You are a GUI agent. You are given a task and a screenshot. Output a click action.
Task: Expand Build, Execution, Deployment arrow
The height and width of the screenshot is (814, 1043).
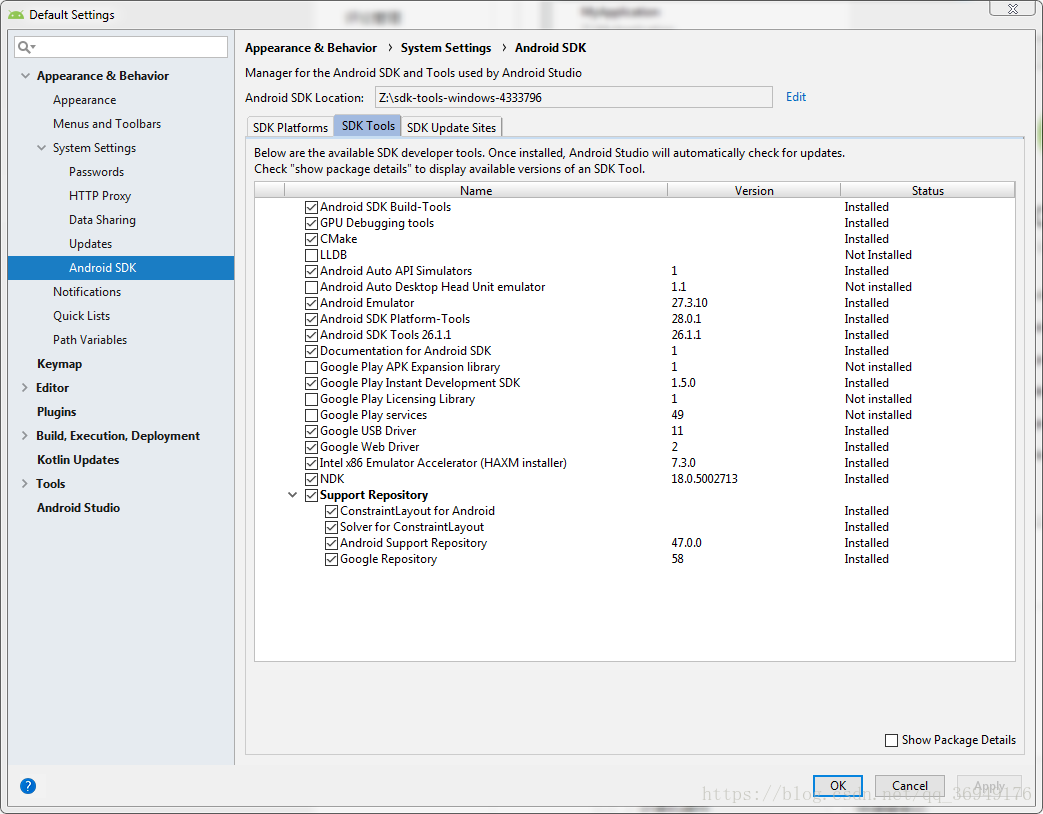(x=25, y=436)
